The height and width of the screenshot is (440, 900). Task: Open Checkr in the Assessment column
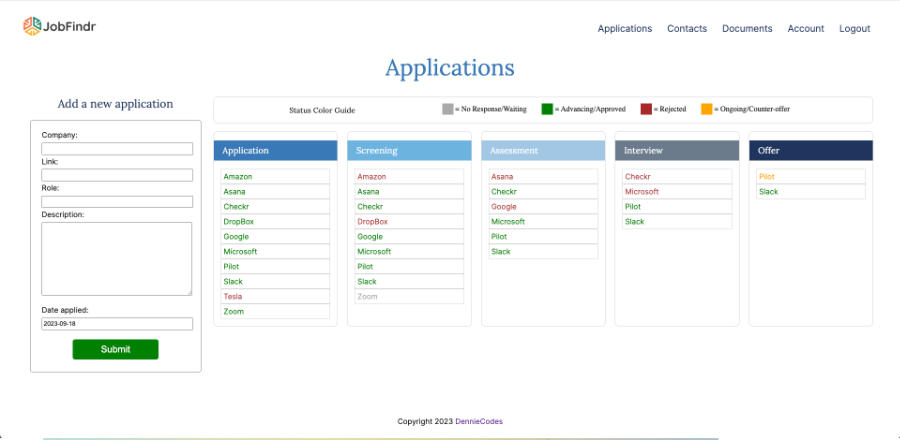pos(543,192)
